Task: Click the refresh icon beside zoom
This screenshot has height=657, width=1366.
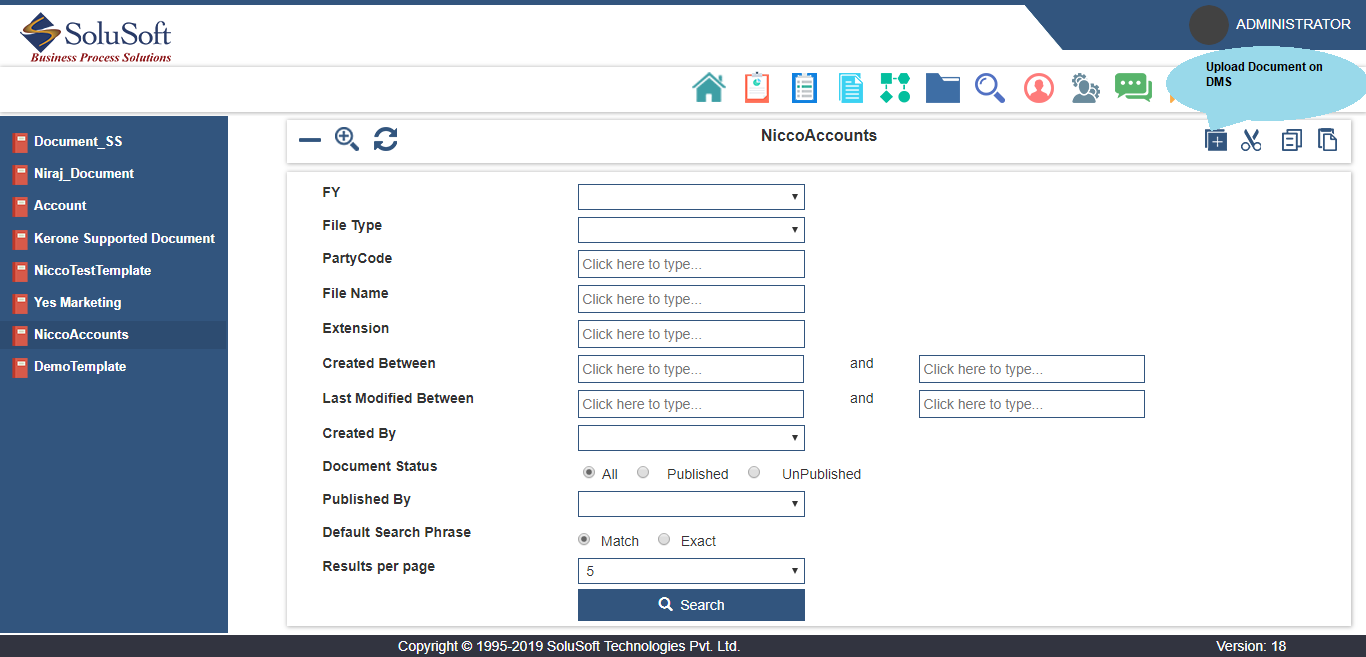Action: click(x=386, y=140)
